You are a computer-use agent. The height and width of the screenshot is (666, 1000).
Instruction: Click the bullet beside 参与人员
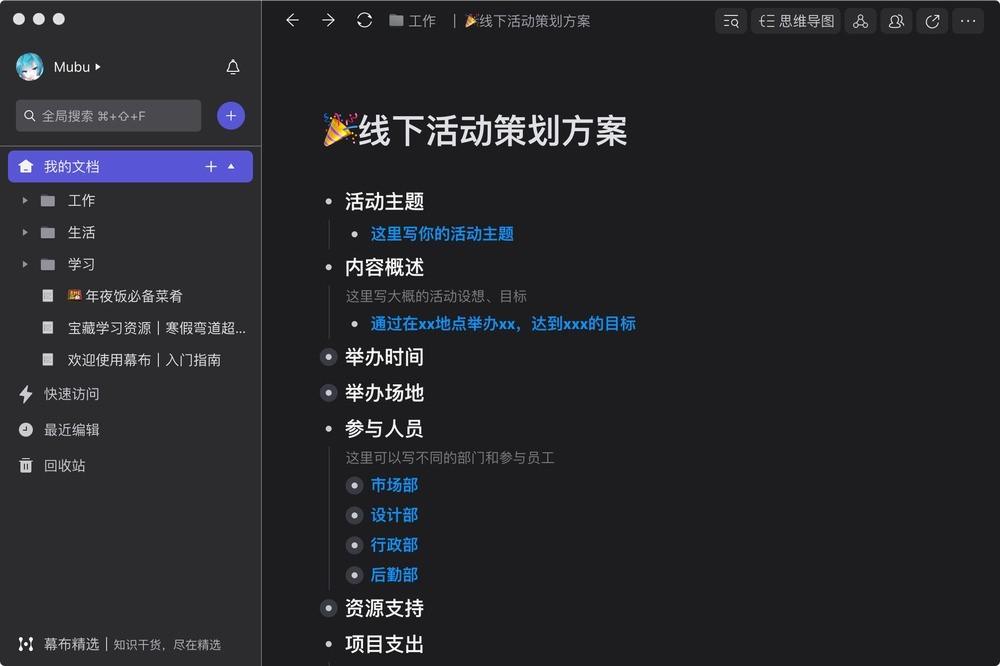coord(328,429)
